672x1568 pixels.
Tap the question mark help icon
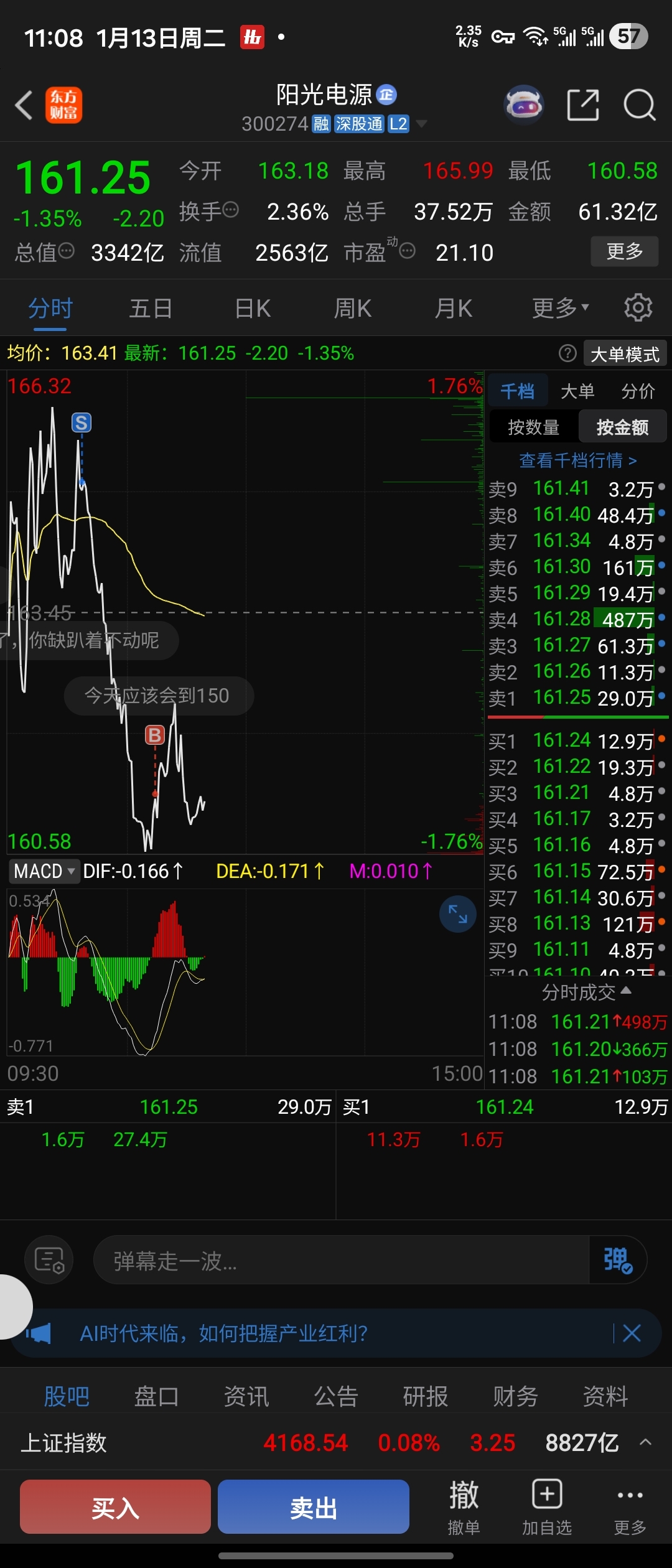pyautogui.click(x=567, y=353)
